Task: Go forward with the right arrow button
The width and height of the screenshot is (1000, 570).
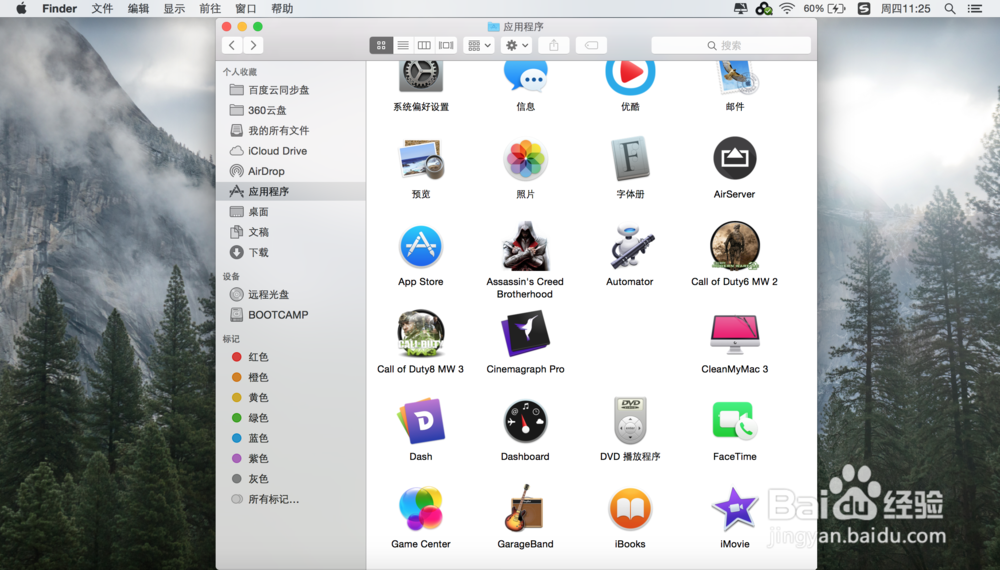Action: 254,45
